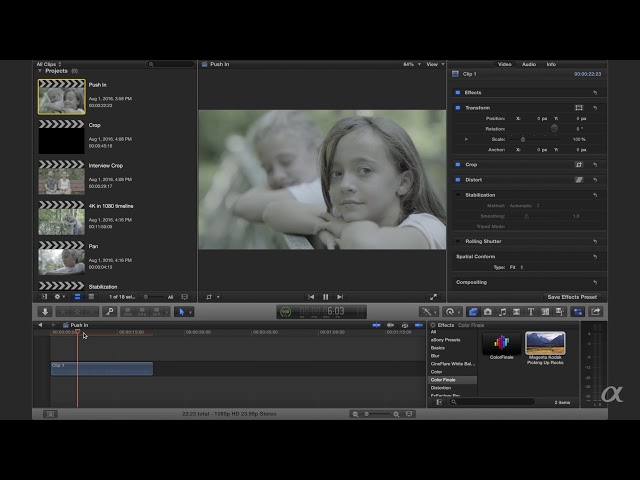Reset the Transform parameters
Image resolution: width=640 pixels, height=480 pixels.
tap(595, 108)
